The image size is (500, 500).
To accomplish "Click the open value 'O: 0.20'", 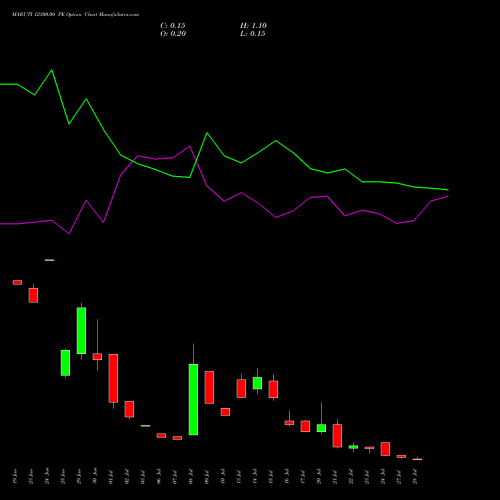I will coord(173,34).
